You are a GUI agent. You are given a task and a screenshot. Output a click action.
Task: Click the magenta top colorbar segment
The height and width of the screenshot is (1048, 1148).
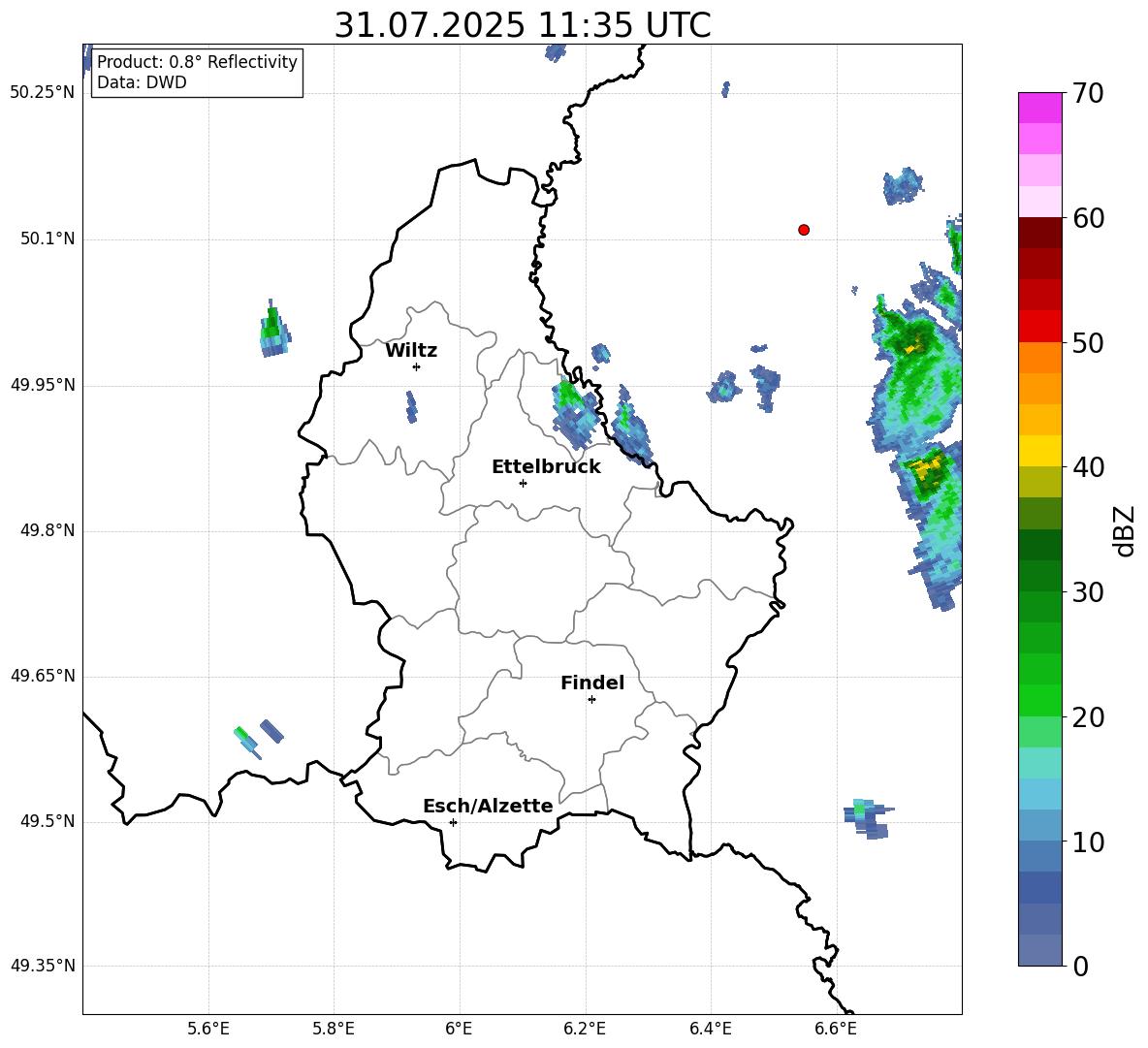point(1039,108)
